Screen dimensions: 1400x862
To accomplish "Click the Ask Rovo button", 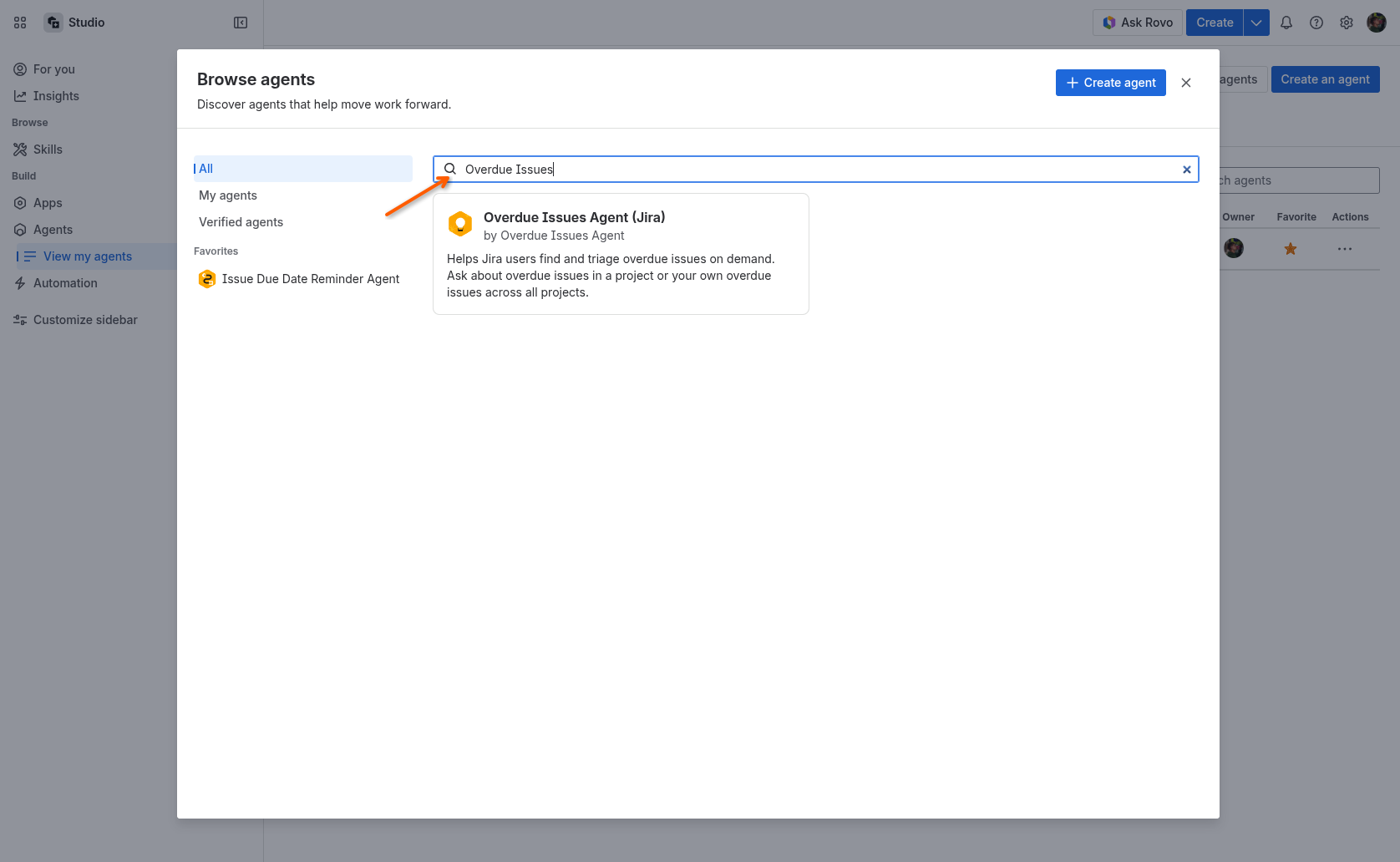I will 1138,23.
